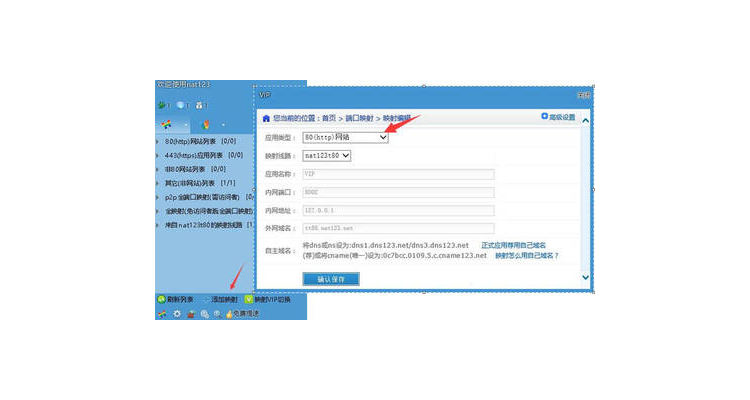Click the 关闭 button on the VIP dialog
Image resolution: width=750 pixels, height=400 pixels.
(584, 95)
